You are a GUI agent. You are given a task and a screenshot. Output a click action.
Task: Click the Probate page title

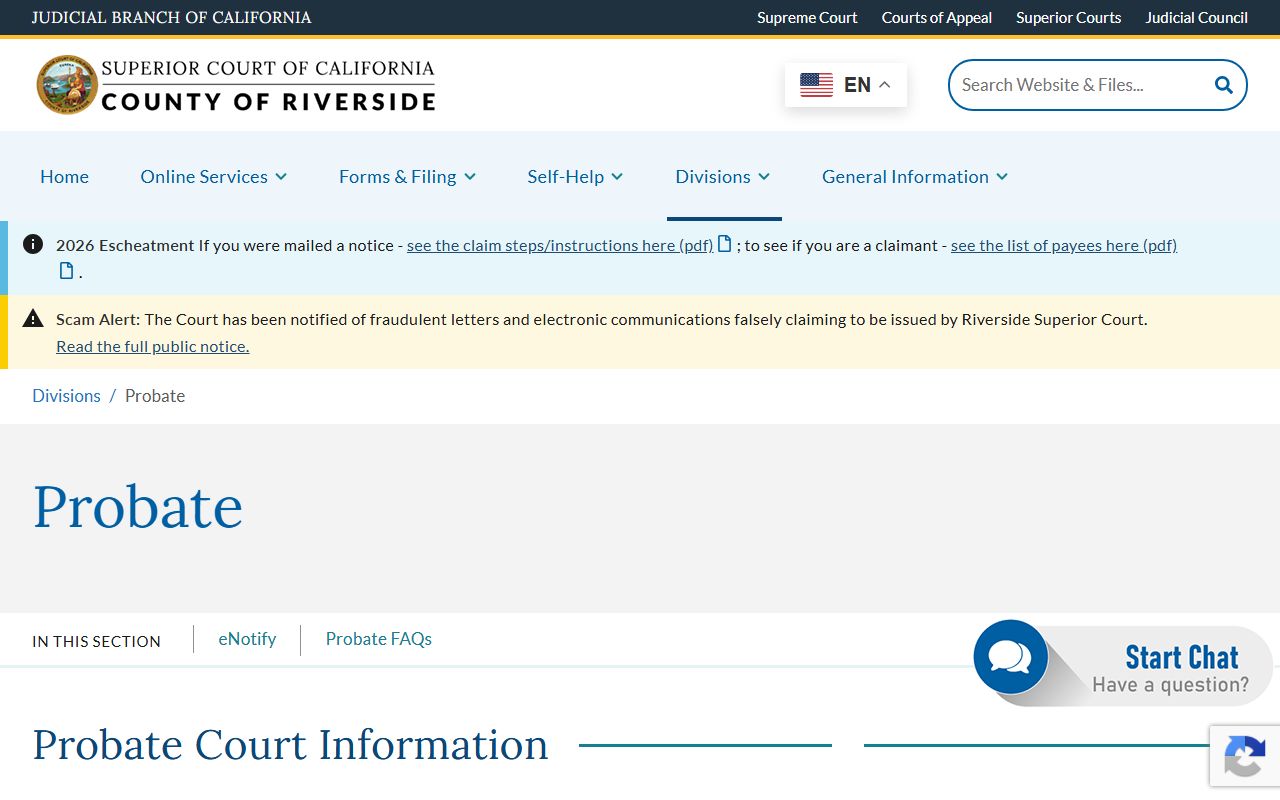point(138,506)
